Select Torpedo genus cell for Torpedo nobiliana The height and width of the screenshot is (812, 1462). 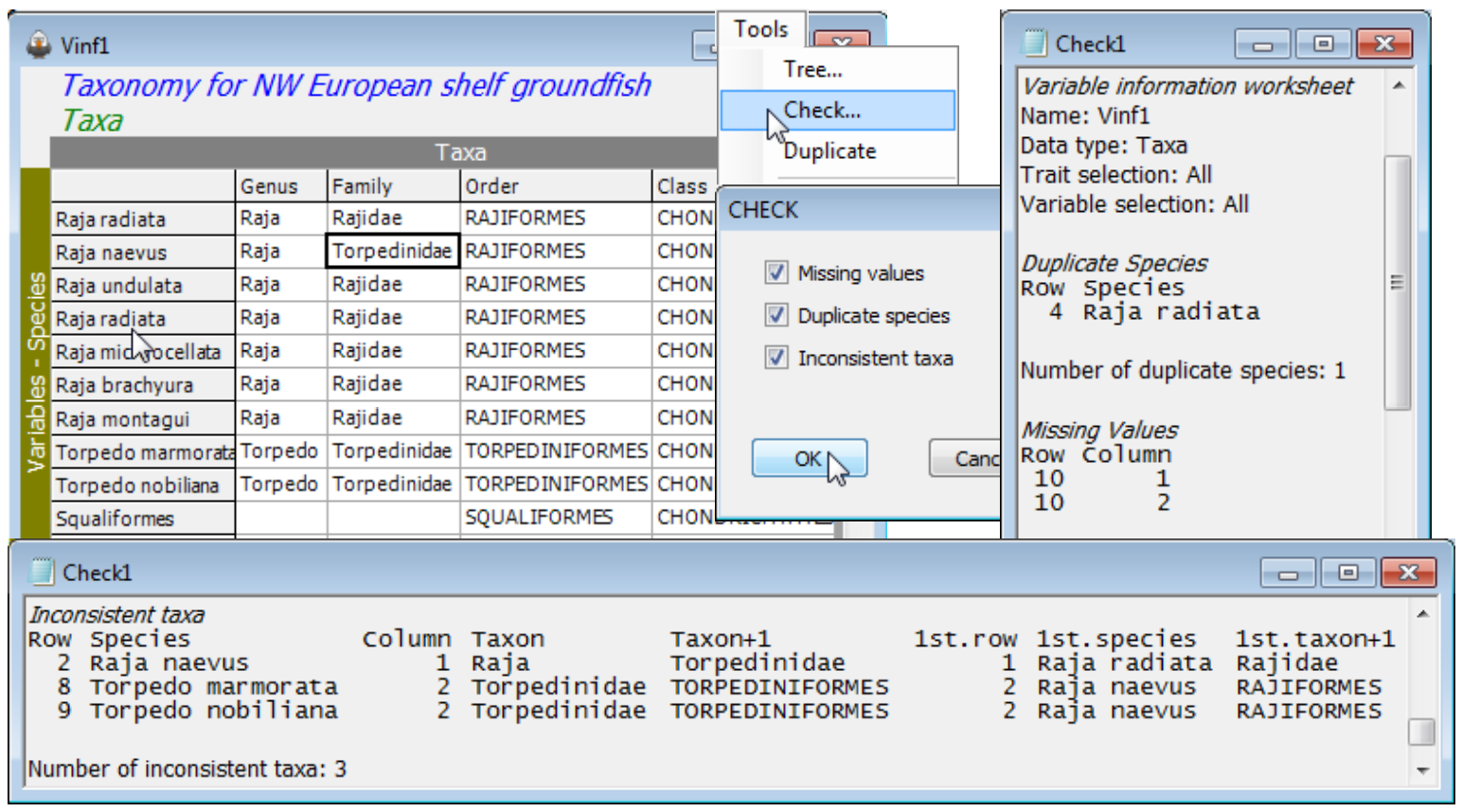[x=281, y=484]
